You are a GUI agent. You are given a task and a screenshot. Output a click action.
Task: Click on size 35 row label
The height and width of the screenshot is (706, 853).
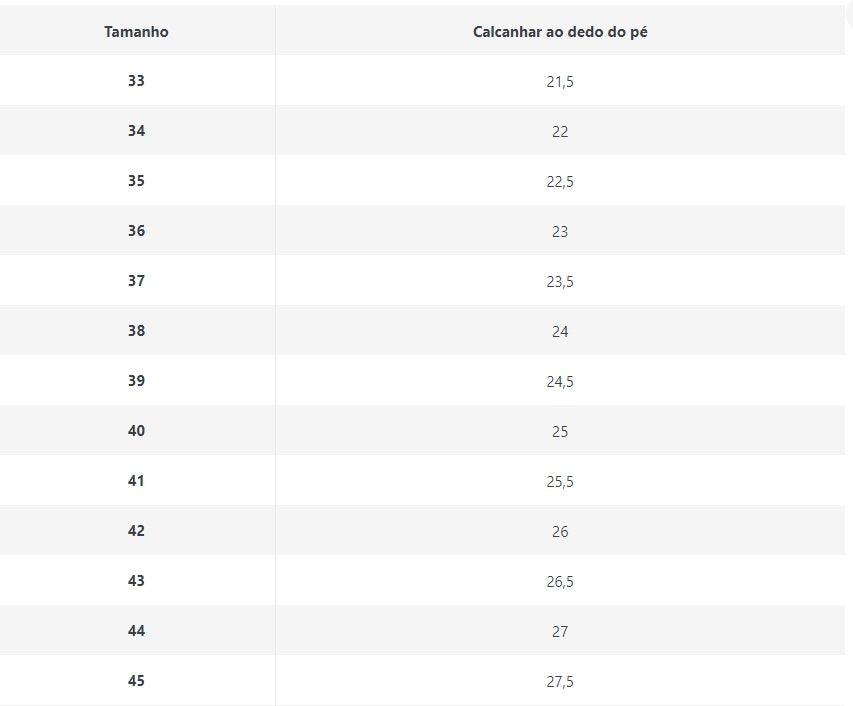click(136, 181)
